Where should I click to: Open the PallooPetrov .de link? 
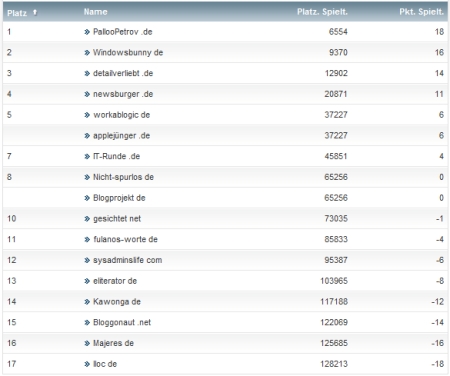coord(123,32)
